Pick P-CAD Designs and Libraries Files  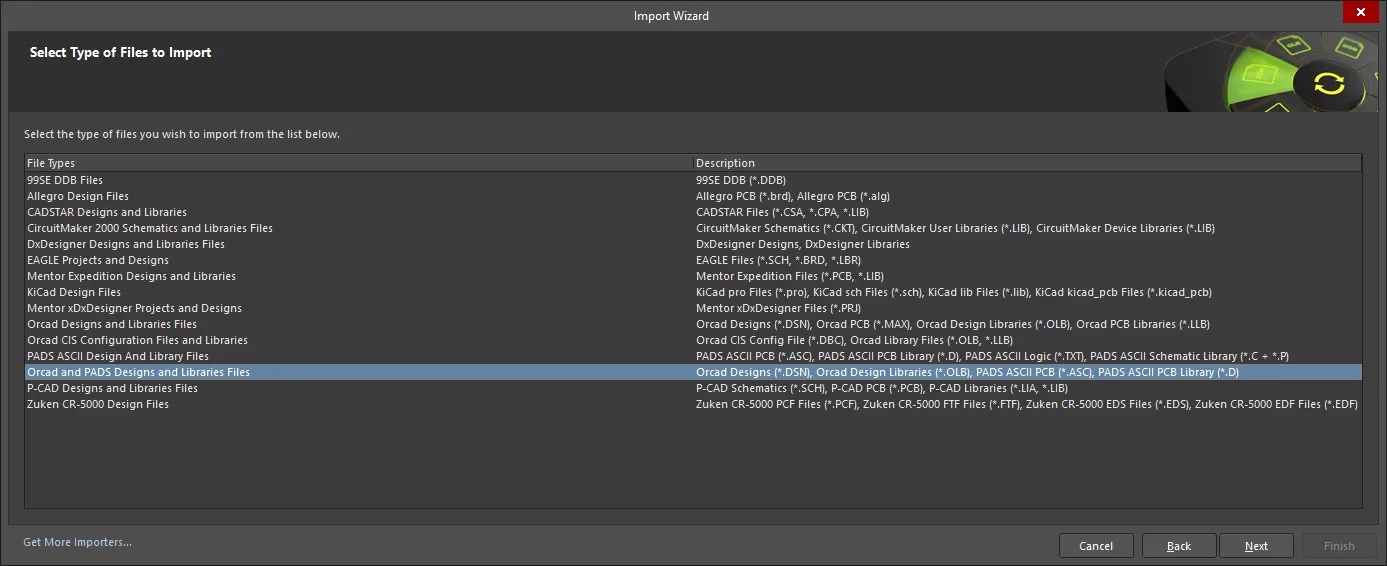[x=693, y=388]
